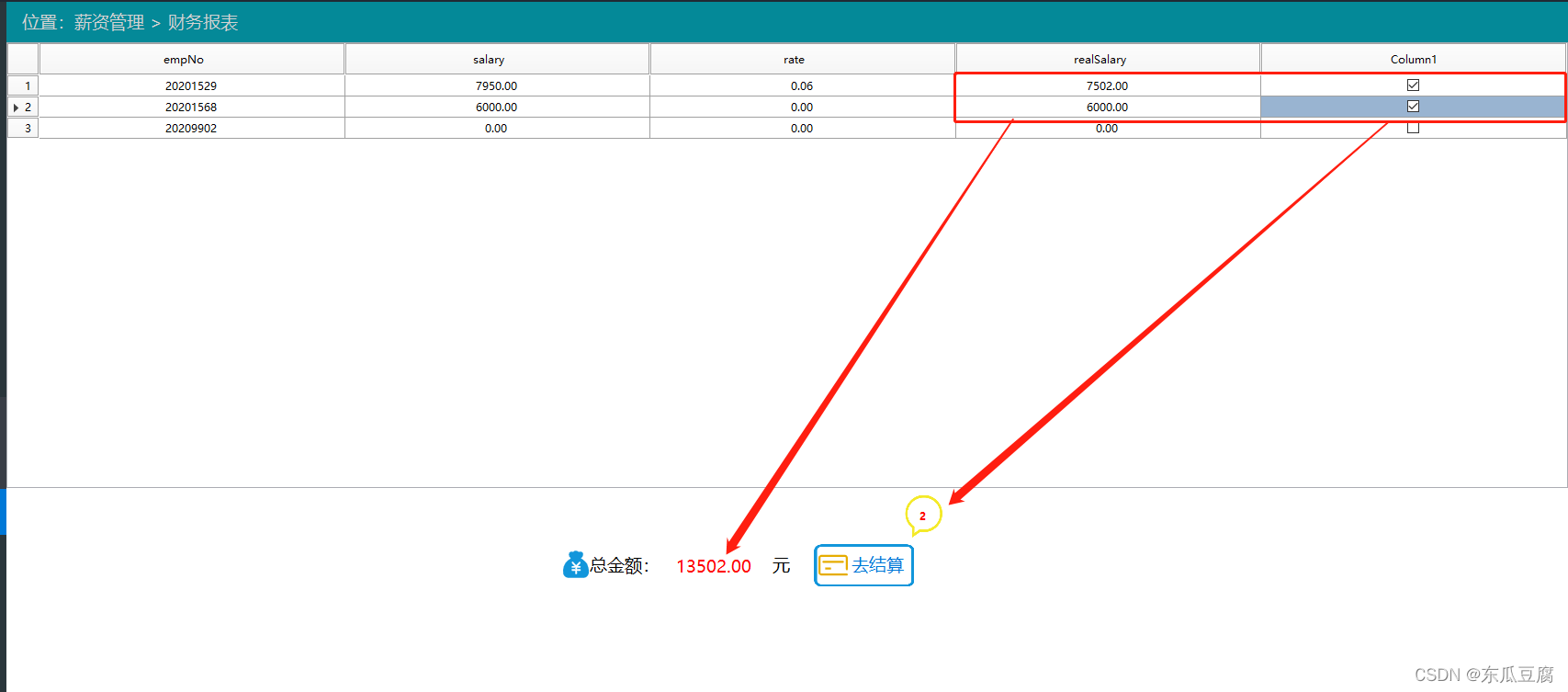The height and width of the screenshot is (692, 1568).
Task: Click the Column1 column header
Action: pyautogui.click(x=1414, y=59)
